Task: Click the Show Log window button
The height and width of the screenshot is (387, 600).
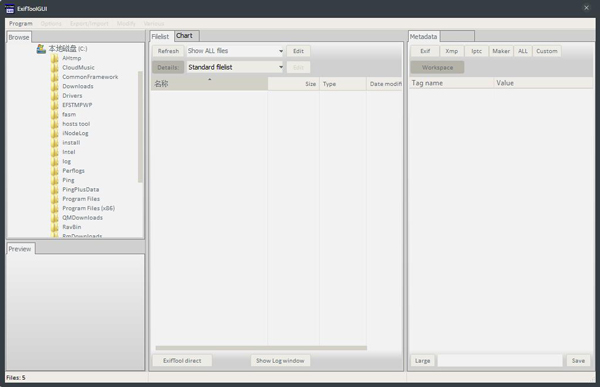Action: click(280, 361)
